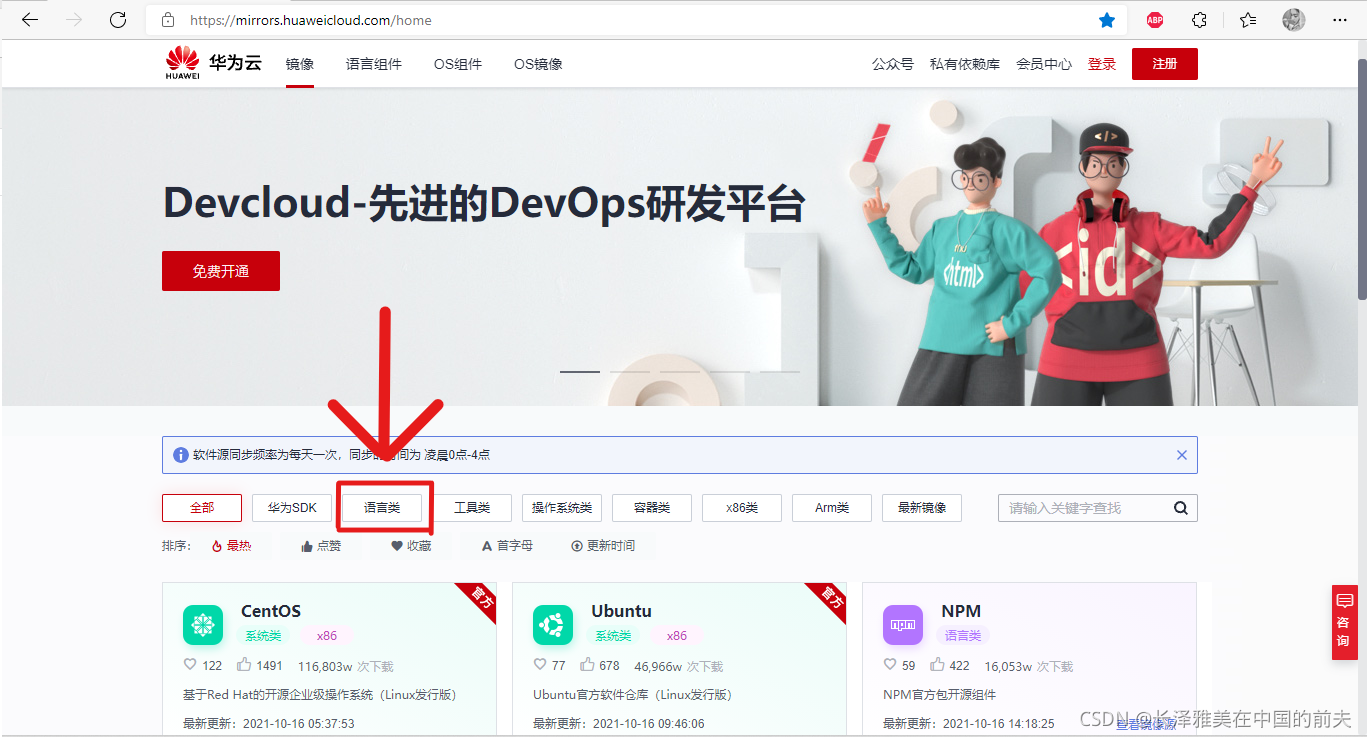This screenshot has width=1367, height=737.
Task: Close the sync frequency notice
Action: pyautogui.click(x=1182, y=455)
